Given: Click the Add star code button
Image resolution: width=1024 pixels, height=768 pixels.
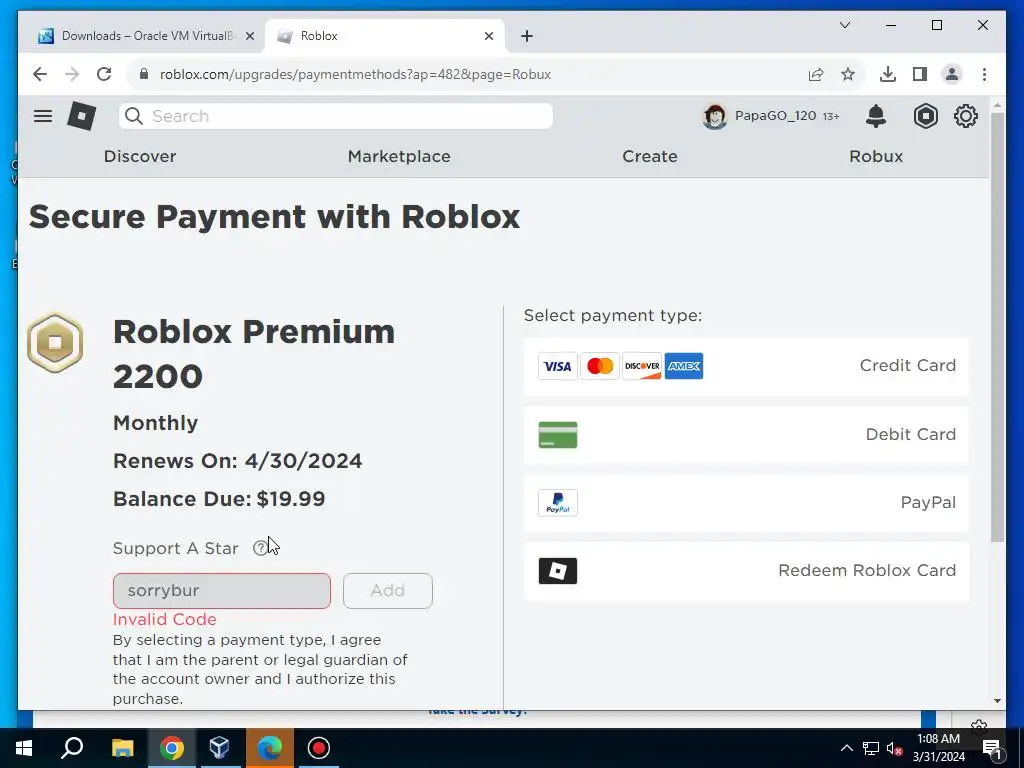Looking at the screenshot, I should pyautogui.click(x=388, y=591).
